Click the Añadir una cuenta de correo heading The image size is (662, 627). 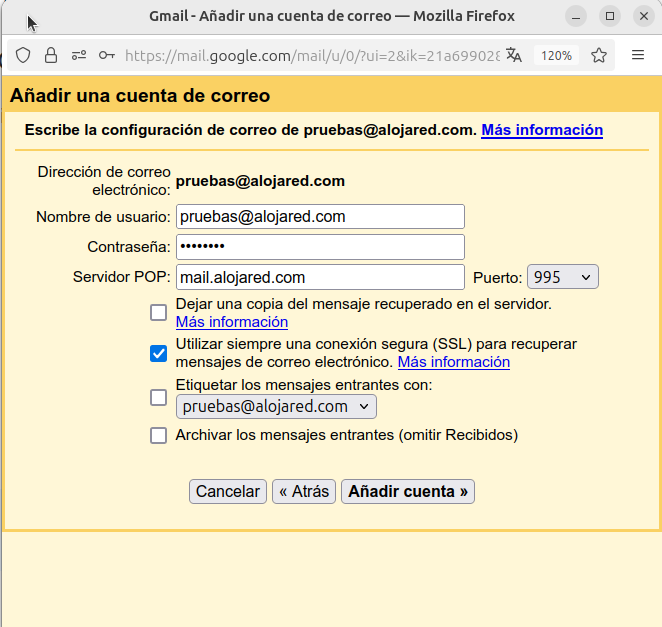coord(140,95)
